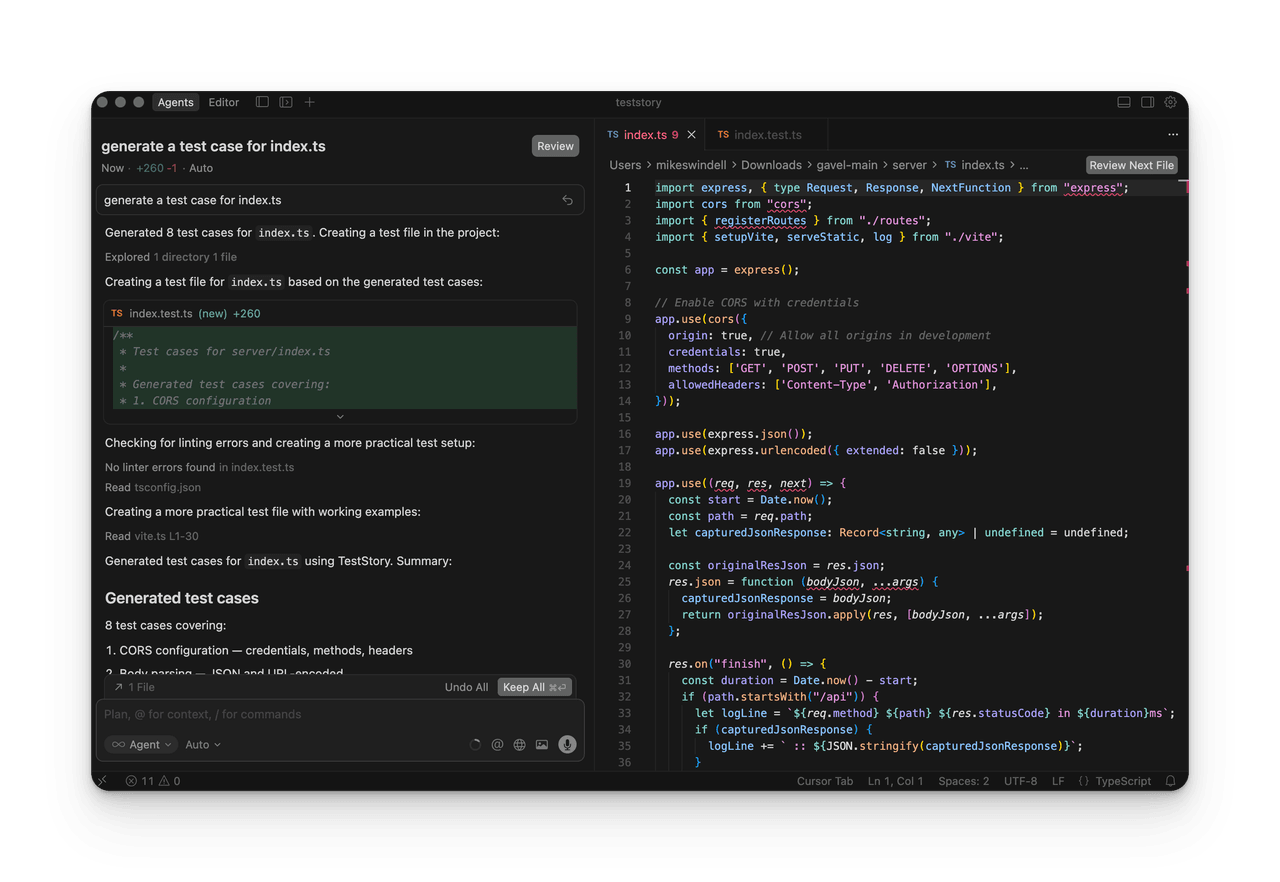Open a new agent tab with the plus icon
The image size is (1280, 882).
tap(309, 102)
